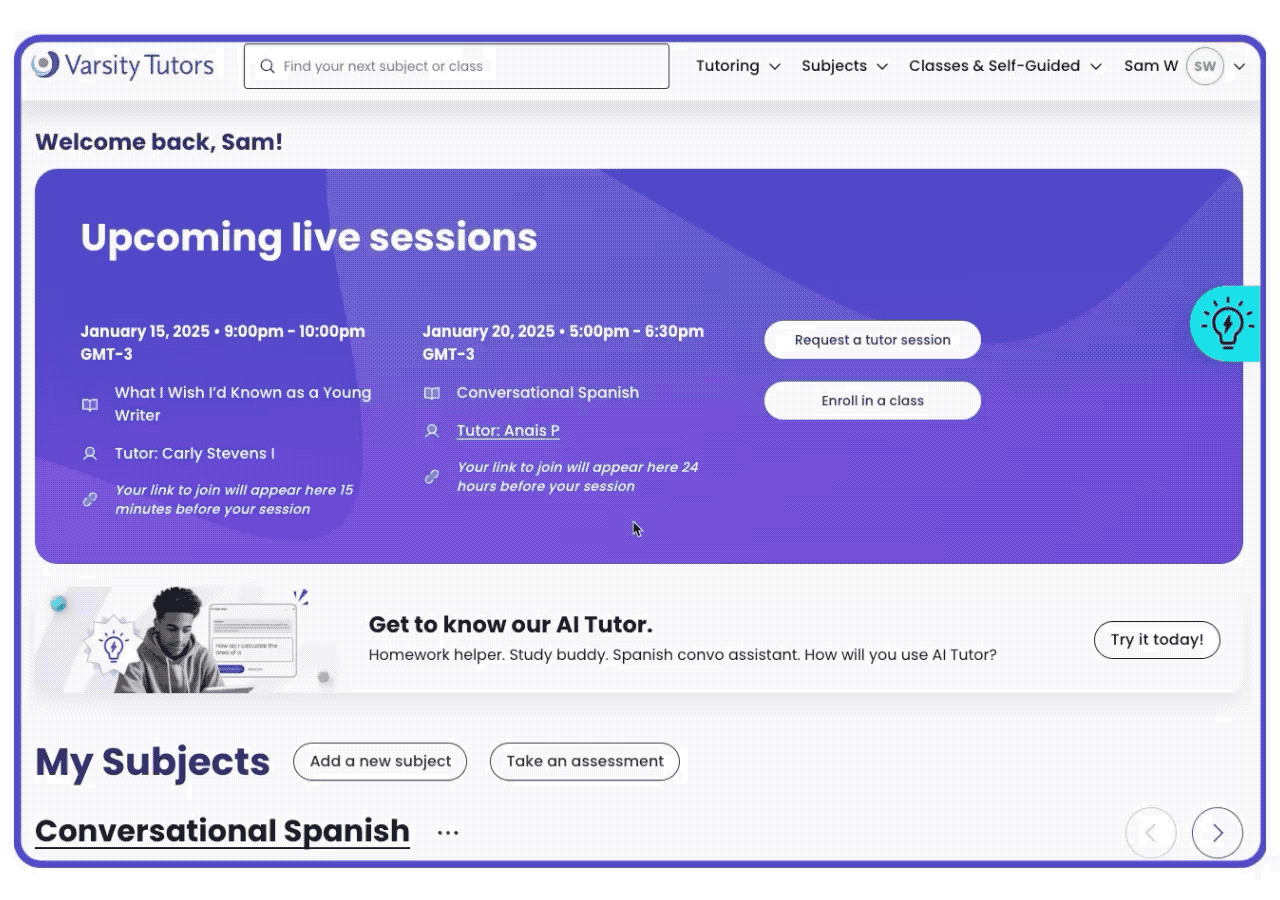Screen dimensions: 1280x900
Task: Click the link icon under Anais P session
Action: (432, 477)
